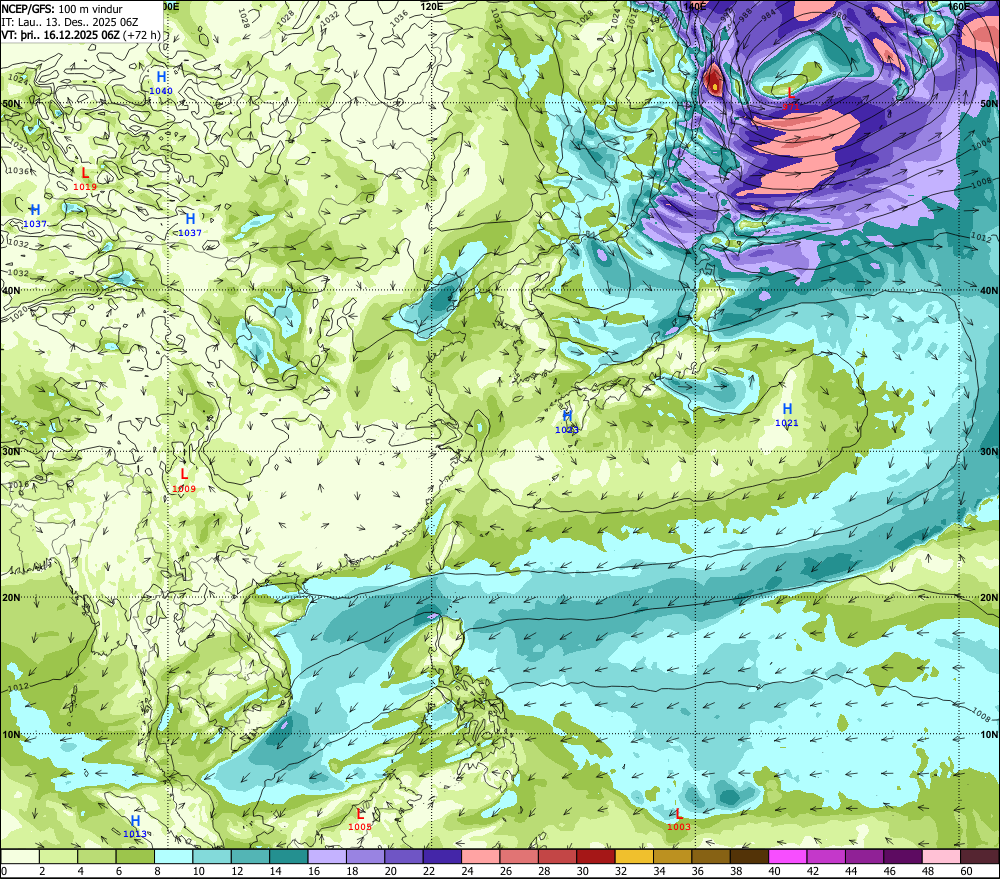Viewport: 1000px width, 879px height.
Task: Select the 38–40 dark brown legend swatch
Action: (749, 856)
